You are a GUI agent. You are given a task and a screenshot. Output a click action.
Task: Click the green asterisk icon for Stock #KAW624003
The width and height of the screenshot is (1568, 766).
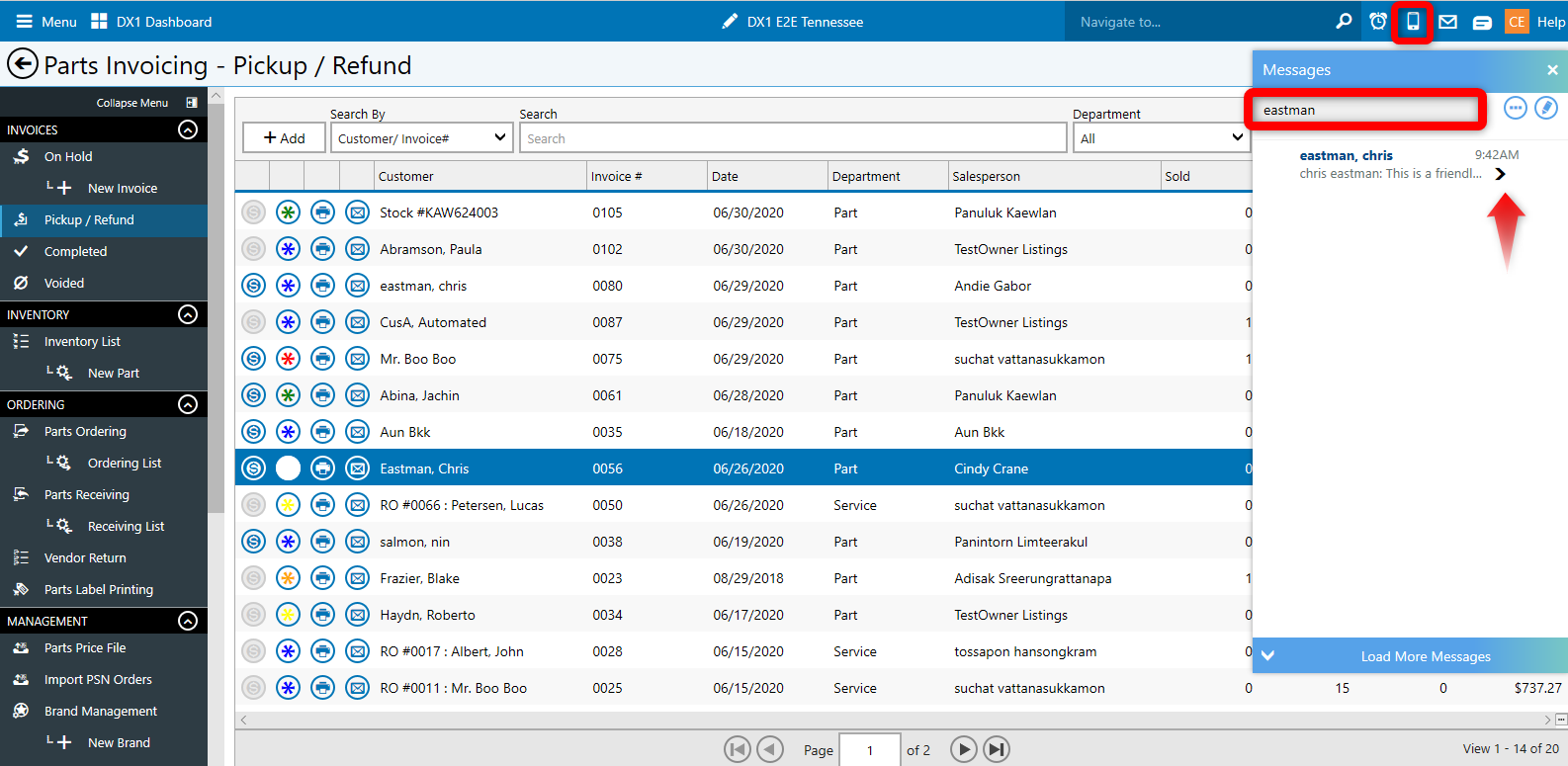[x=288, y=213]
